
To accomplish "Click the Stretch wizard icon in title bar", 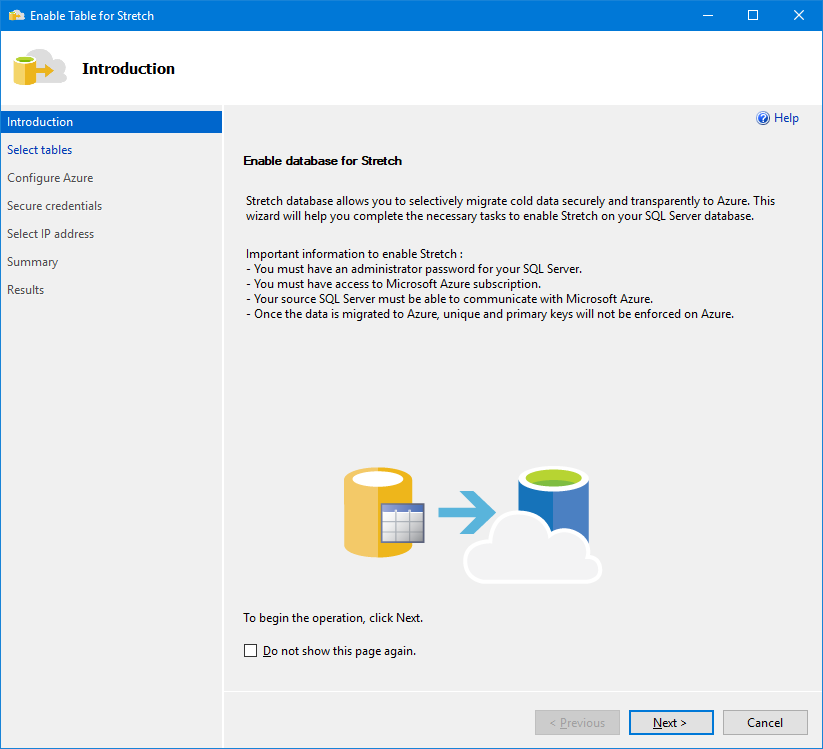I will pos(16,15).
